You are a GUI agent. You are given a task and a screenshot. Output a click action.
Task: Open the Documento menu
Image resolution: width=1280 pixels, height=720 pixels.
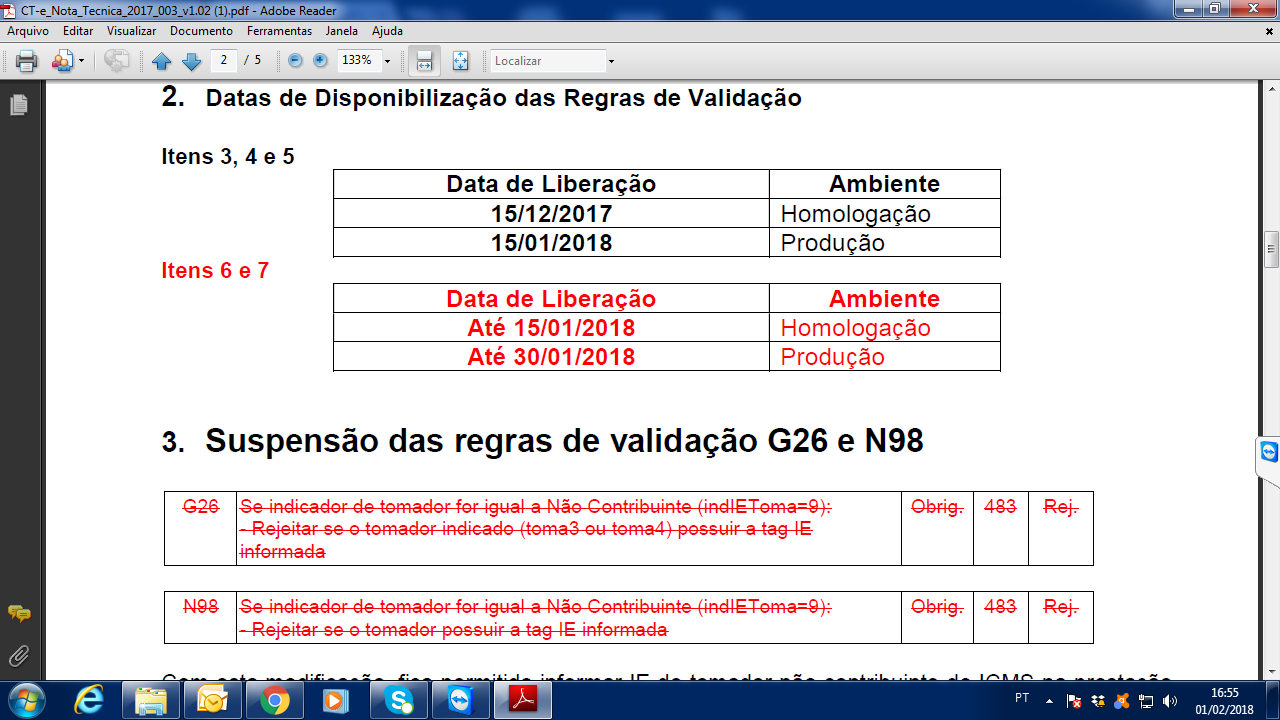coord(202,31)
